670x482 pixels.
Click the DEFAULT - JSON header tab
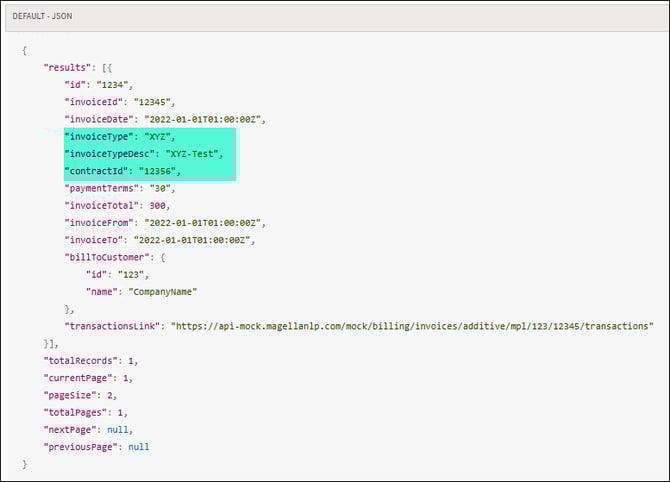tap(42, 17)
